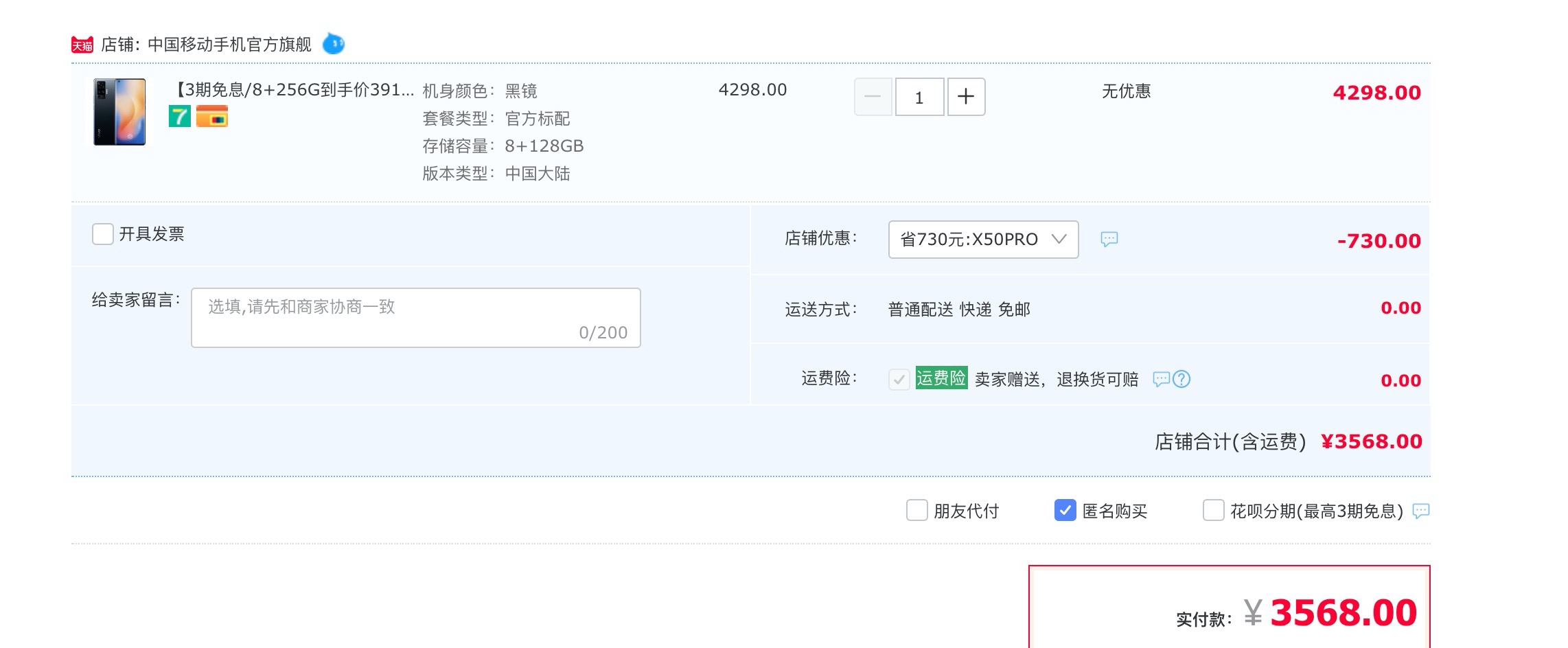The height and width of the screenshot is (648, 1568).
Task: Click the 0.00 amount in 运送方式 row
Action: pos(1400,308)
